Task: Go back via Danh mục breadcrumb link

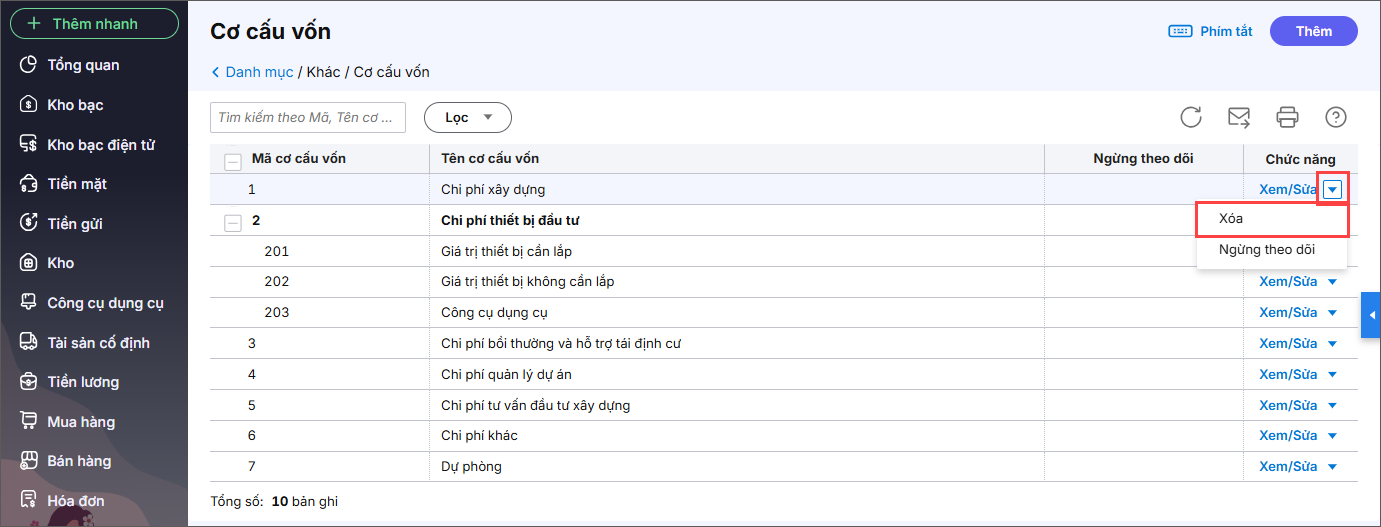Action: pyautogui.click(x=259, y=72)
